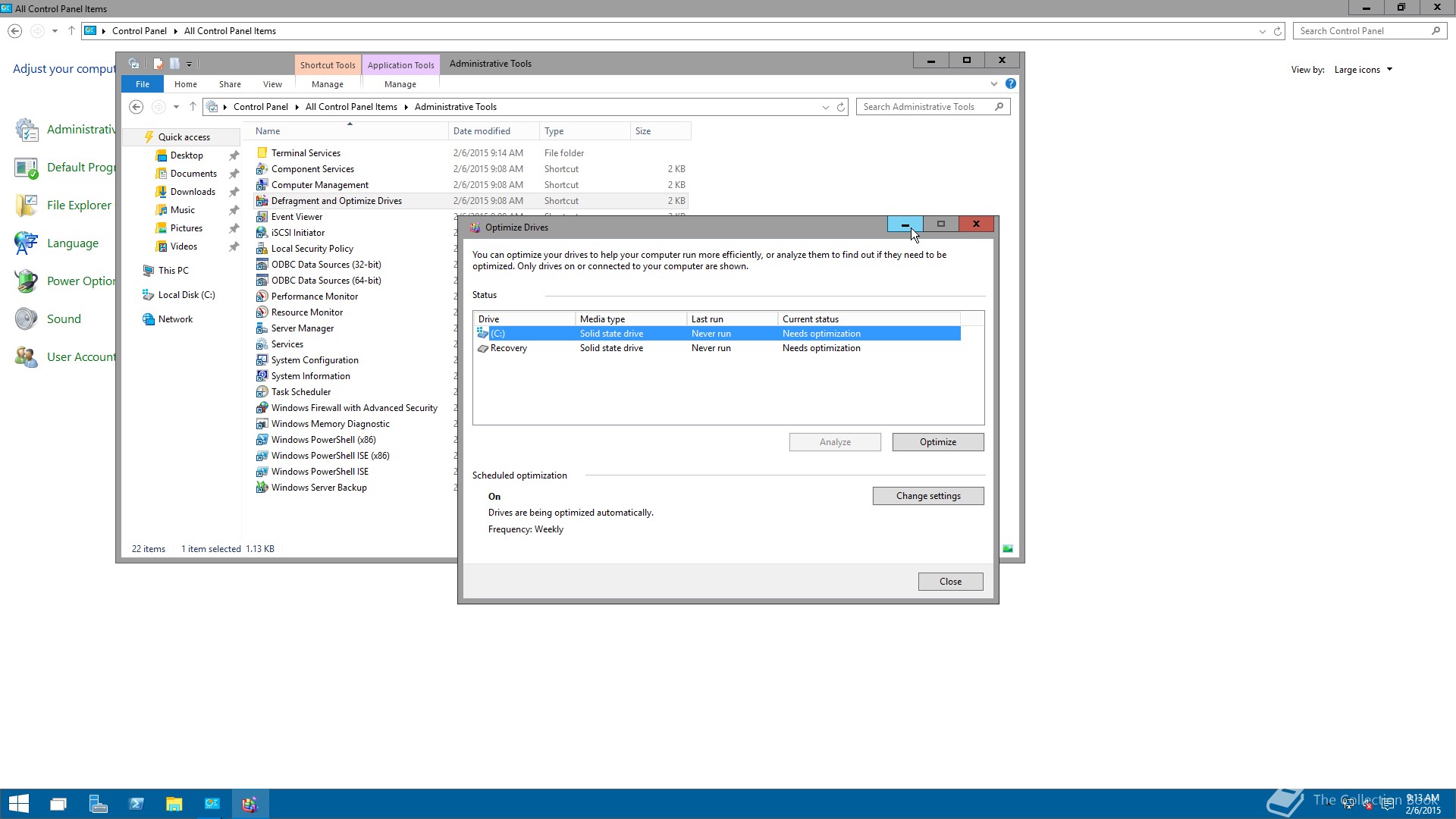Click the Sound icon in Control Panel
This screenshot has width=1456, height=819.
(x=26, y=318)
